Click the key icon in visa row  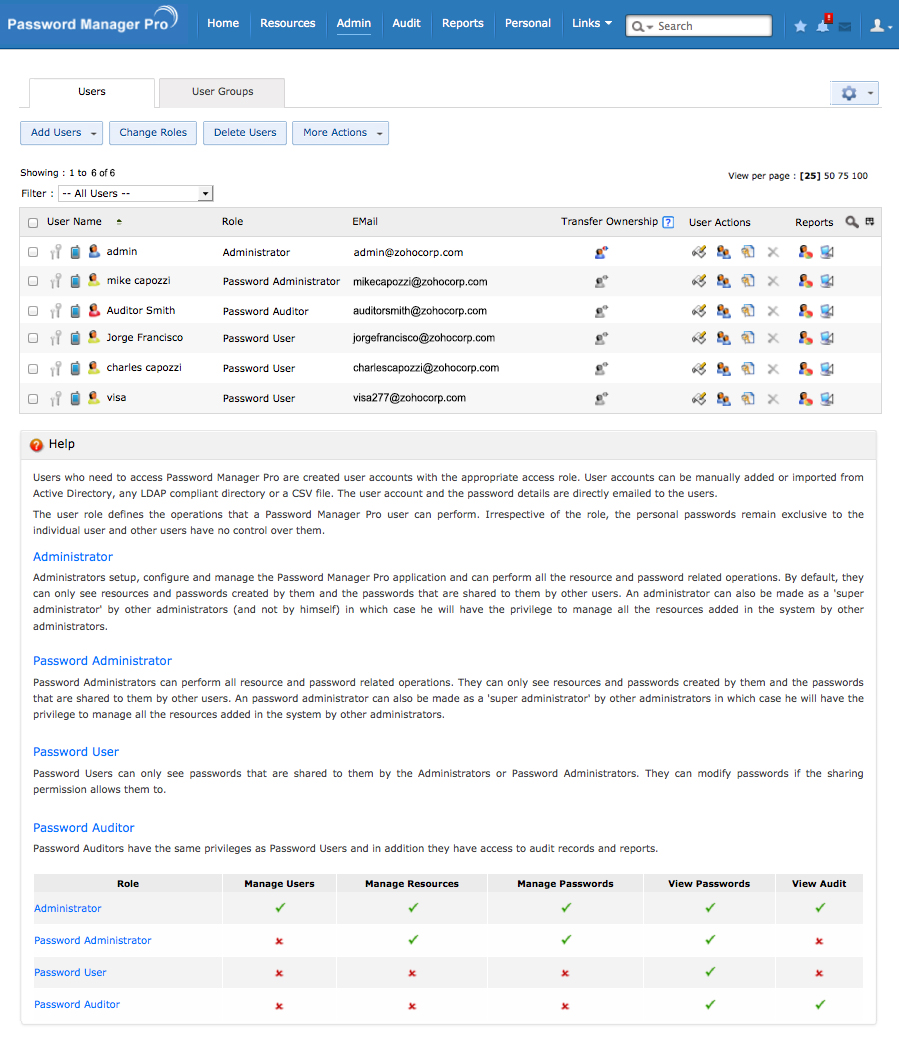56,398
